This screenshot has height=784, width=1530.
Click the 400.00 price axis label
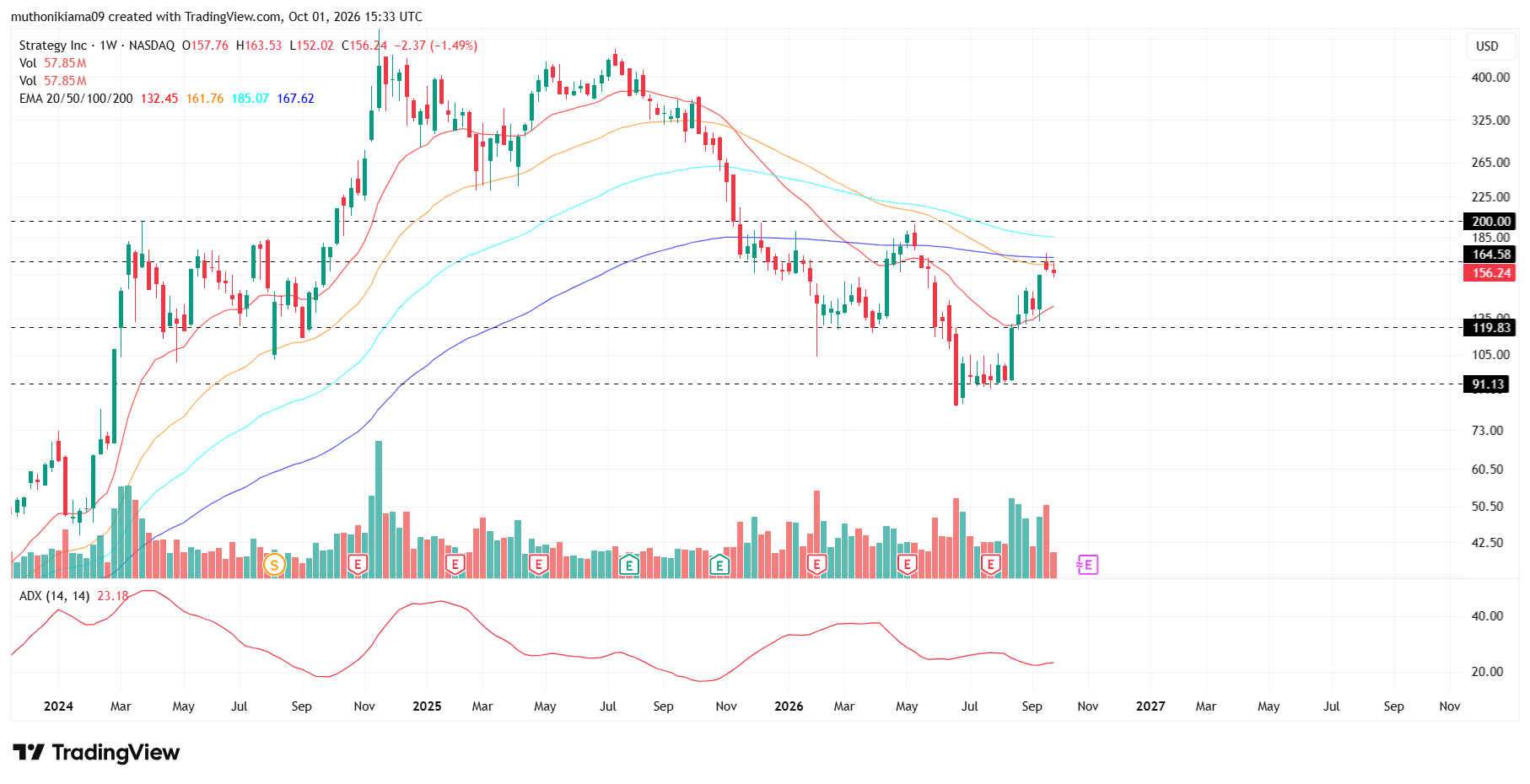pos(1490,78)
